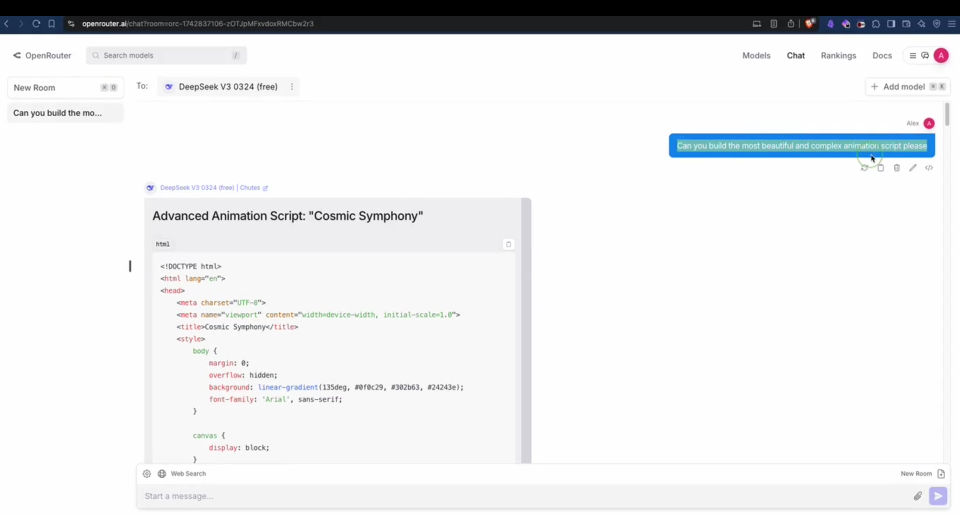This screenshot has width=960, height=516.
Task: Reload the page with the refresh icon
Action: click(x=36, y=24)
